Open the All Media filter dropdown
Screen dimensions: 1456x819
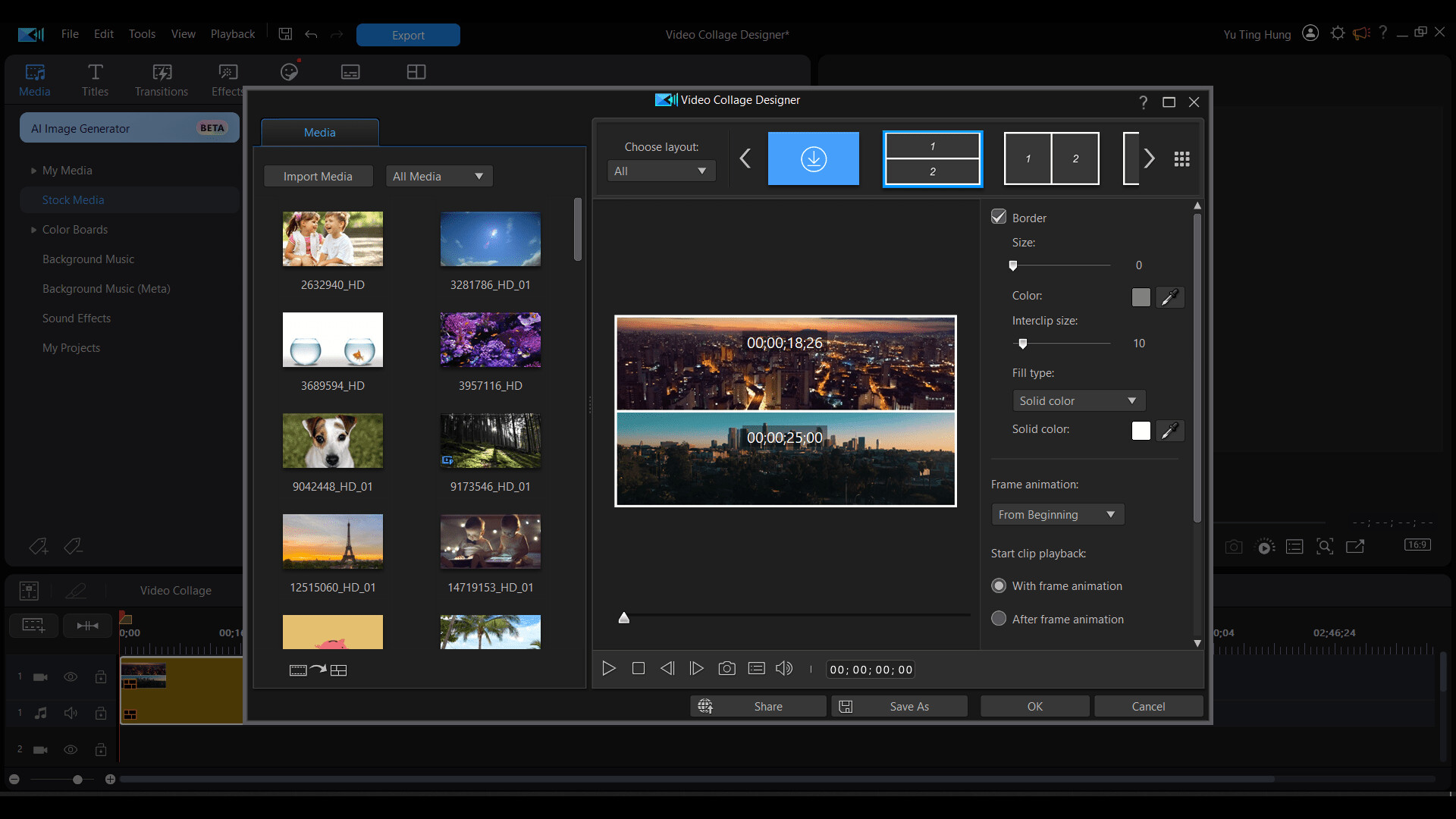point(438,175)
